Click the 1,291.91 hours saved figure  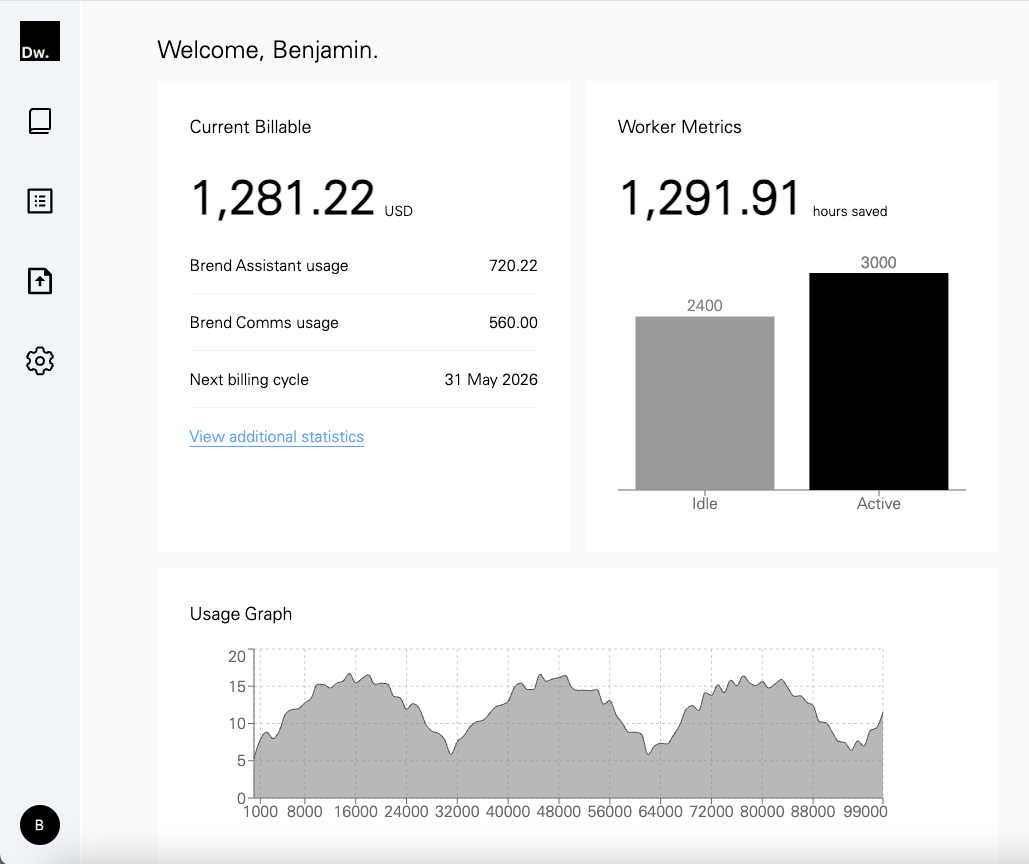click(710, 197)
